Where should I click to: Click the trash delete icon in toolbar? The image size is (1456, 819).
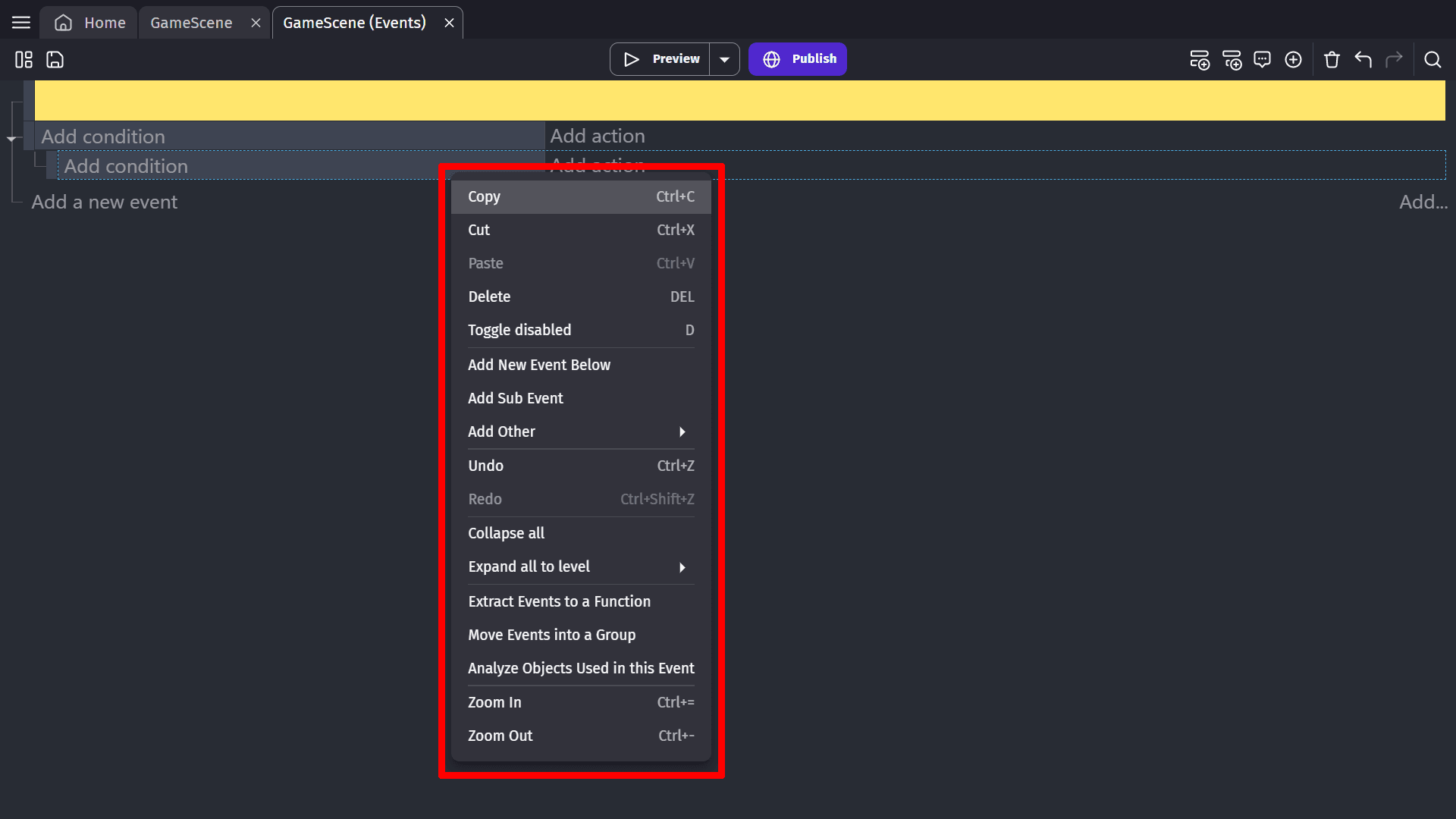click(1332, 59)
